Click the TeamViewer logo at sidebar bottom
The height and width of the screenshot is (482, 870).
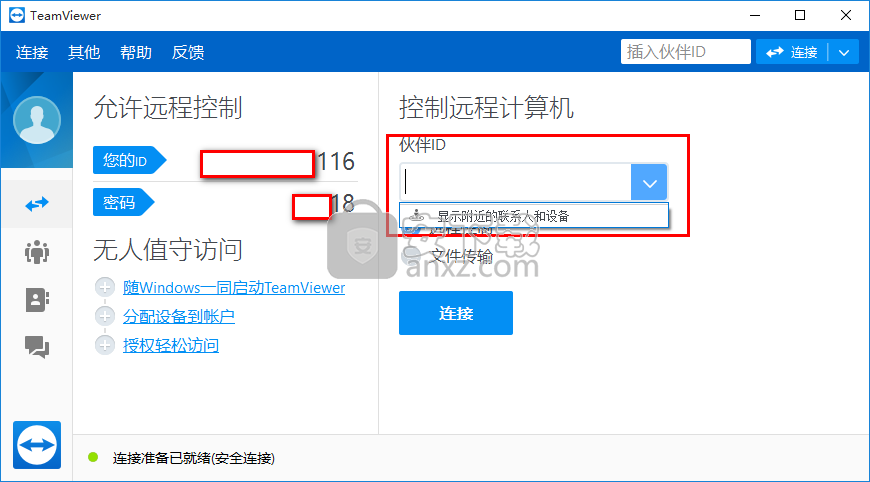(37, 445)
